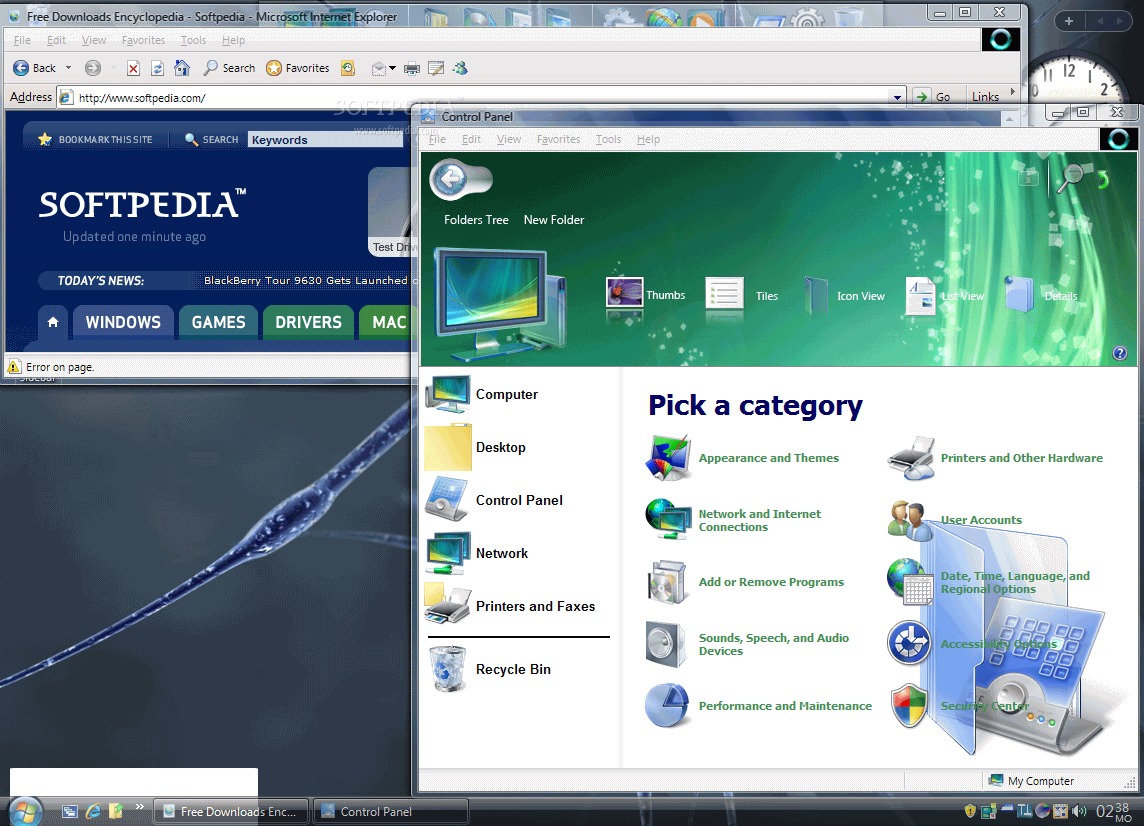Click the Messenger icon in IE toolbar
The width and height of the screenshot is (1144, 826).
(460, 69)
